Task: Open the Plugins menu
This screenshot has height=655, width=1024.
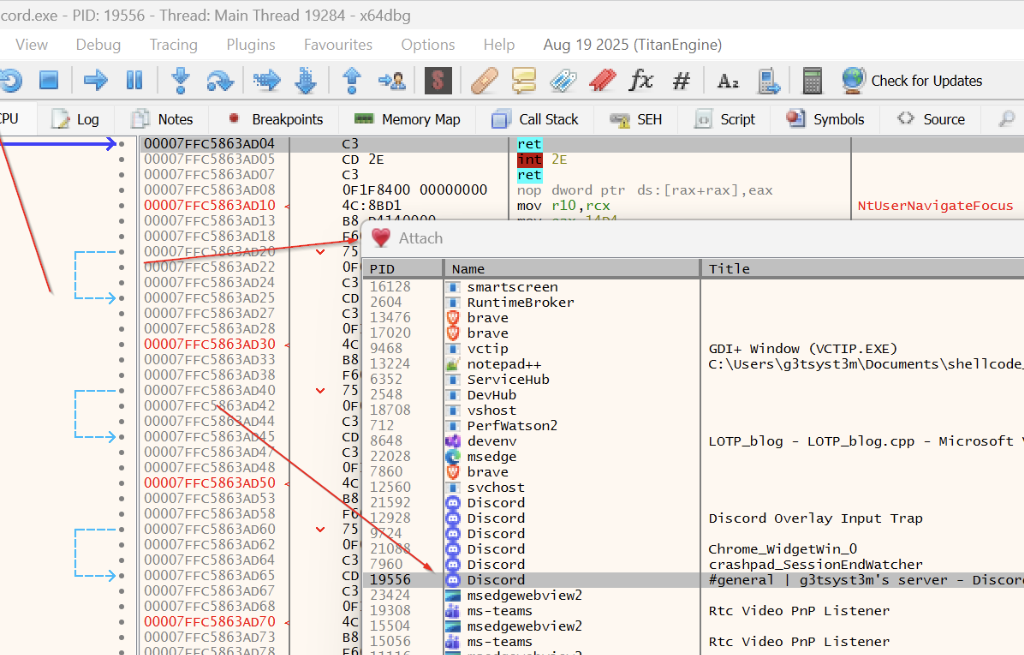Action: [x=251, y=45]
